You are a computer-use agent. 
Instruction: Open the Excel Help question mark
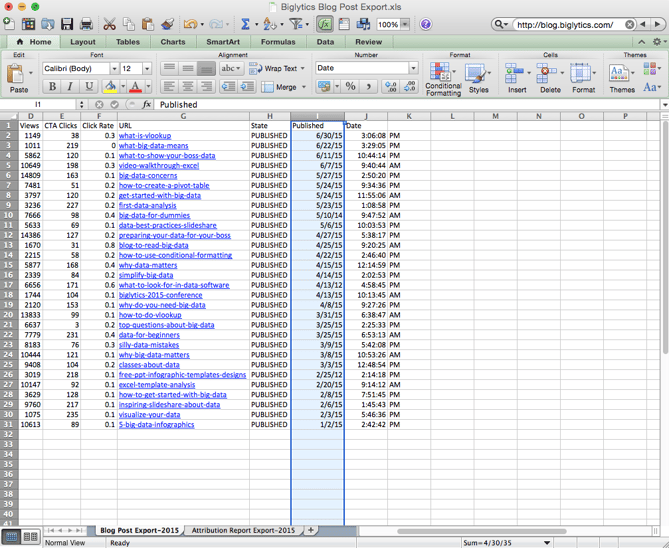click(425, 24)
